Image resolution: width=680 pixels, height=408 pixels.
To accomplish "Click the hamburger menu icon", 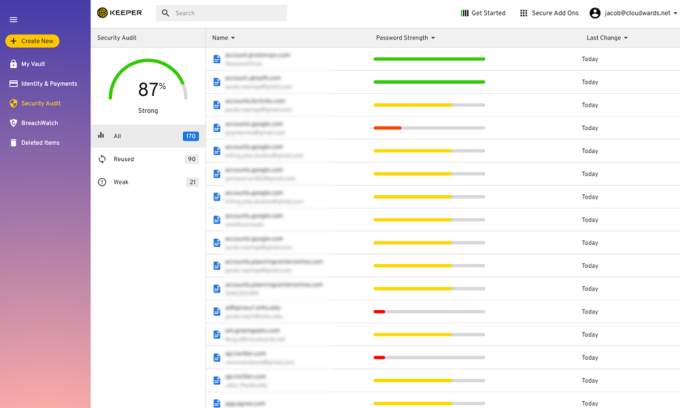I will pos(13,19).
